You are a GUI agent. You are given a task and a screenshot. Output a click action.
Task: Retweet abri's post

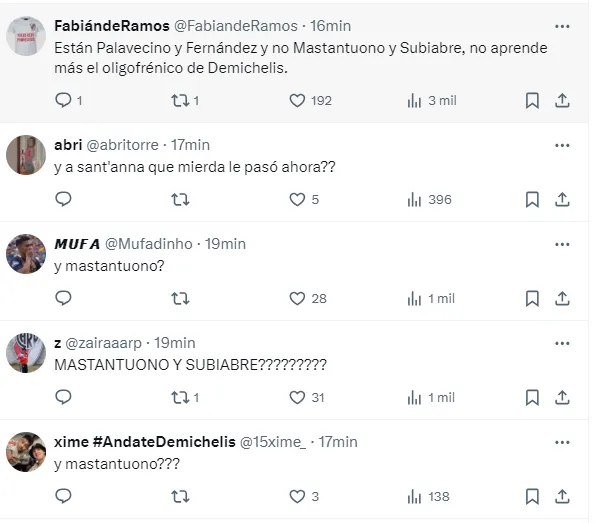pyautogui.click(x=180, y=199)
